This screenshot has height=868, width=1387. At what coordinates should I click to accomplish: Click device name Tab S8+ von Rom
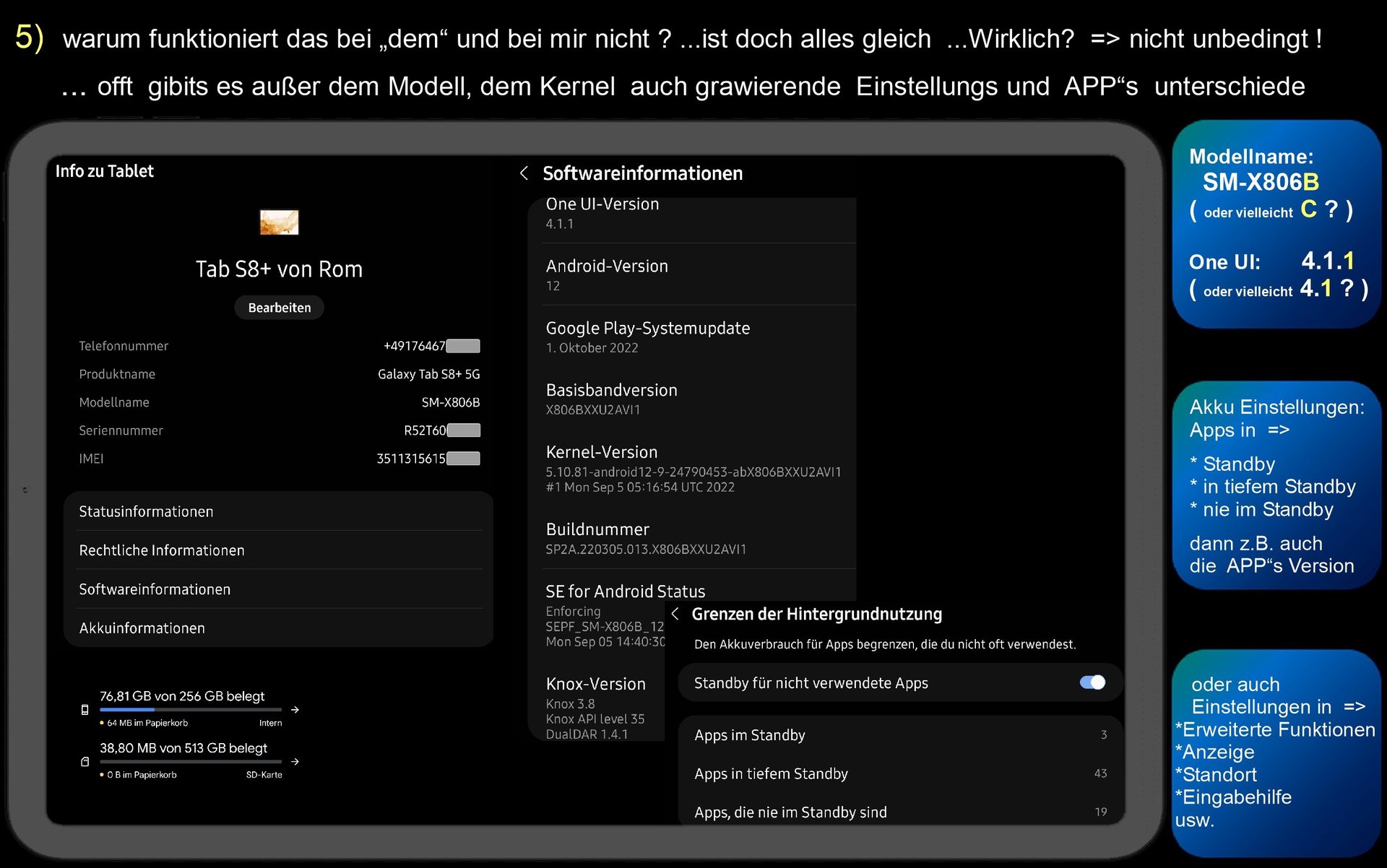click(279, 269)
